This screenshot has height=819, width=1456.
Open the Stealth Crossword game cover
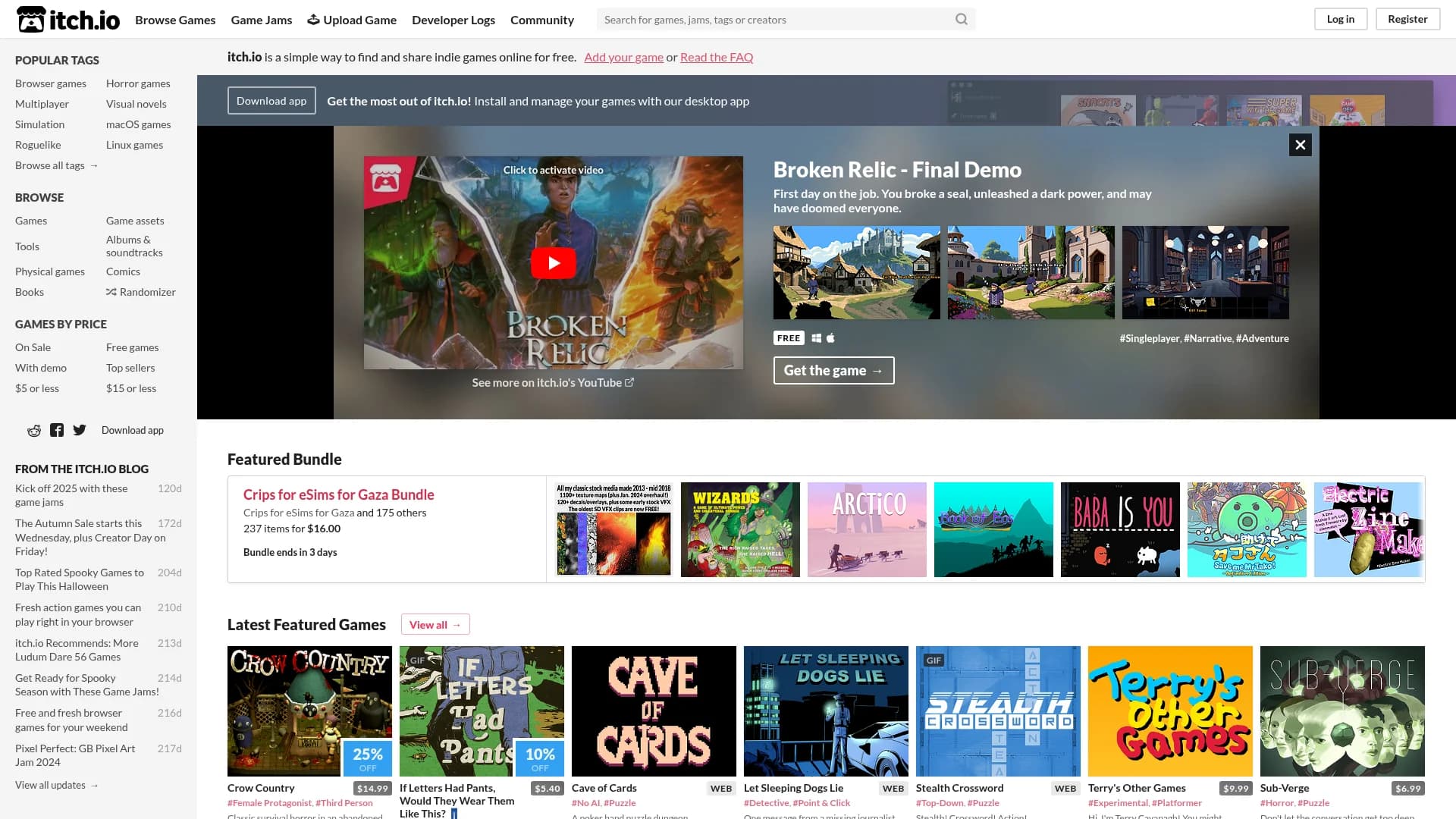click(998, 711)
